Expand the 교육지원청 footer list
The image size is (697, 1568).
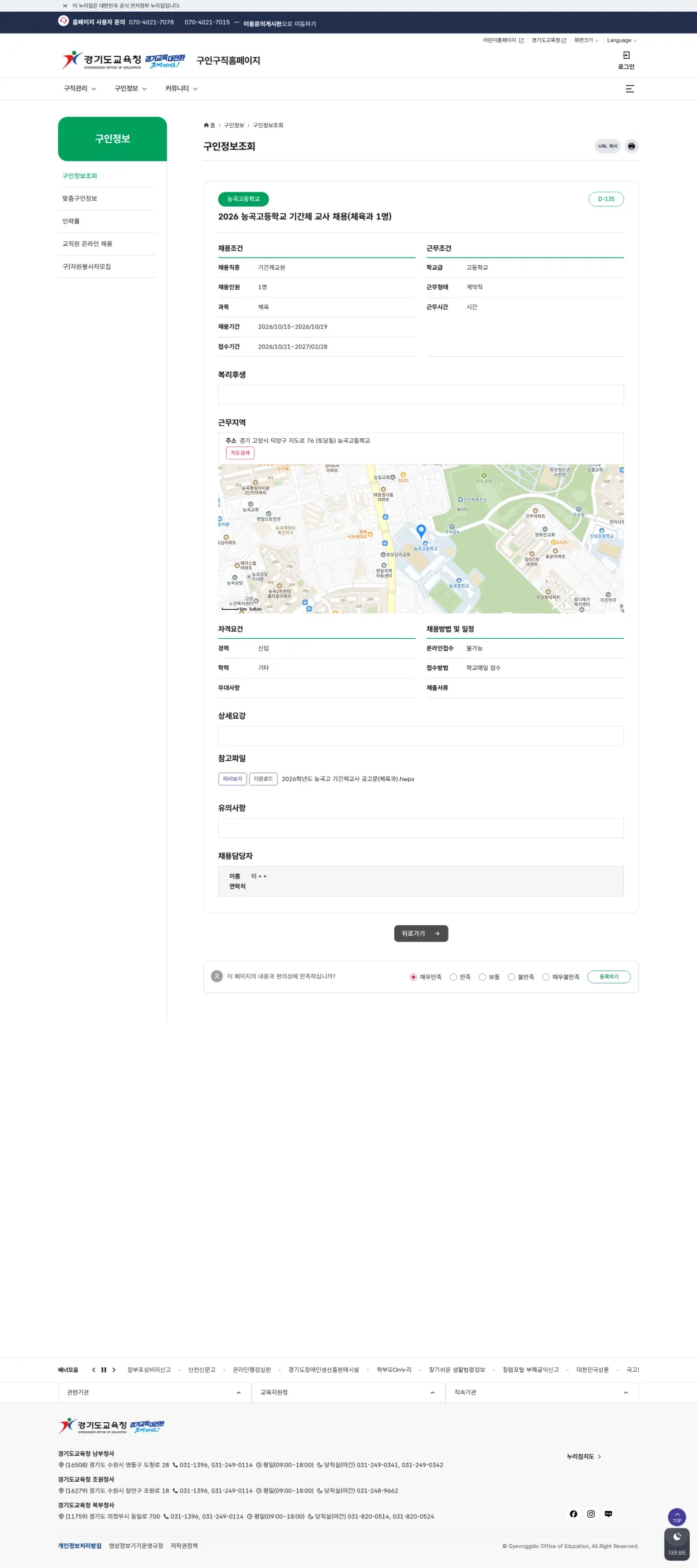[x=348, y=1392]
